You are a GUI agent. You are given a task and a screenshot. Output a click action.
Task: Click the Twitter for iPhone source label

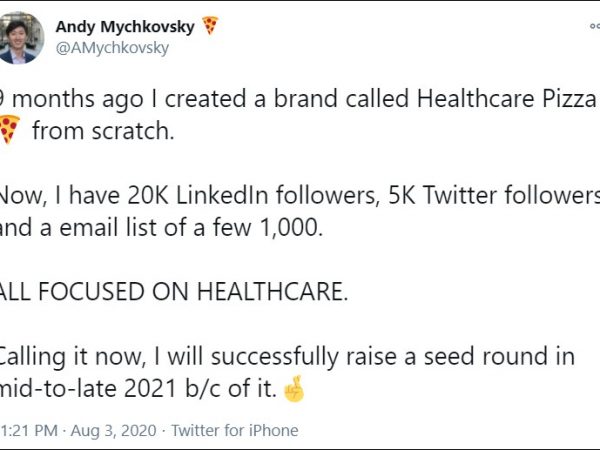(x=235, y=431)
